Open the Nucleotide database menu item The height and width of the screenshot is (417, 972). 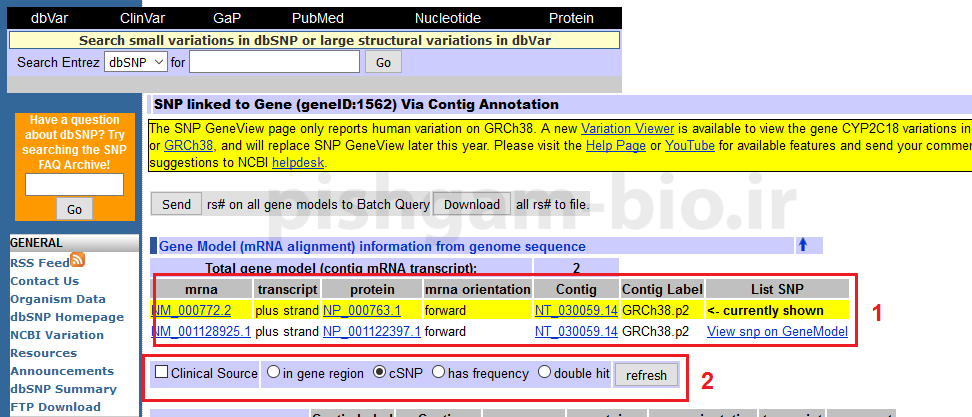click(x=448, y=18)
